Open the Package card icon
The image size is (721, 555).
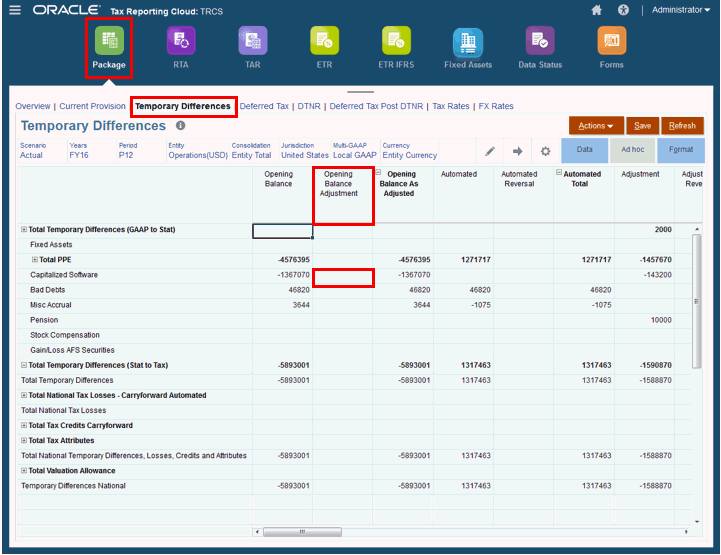(109, 40)
